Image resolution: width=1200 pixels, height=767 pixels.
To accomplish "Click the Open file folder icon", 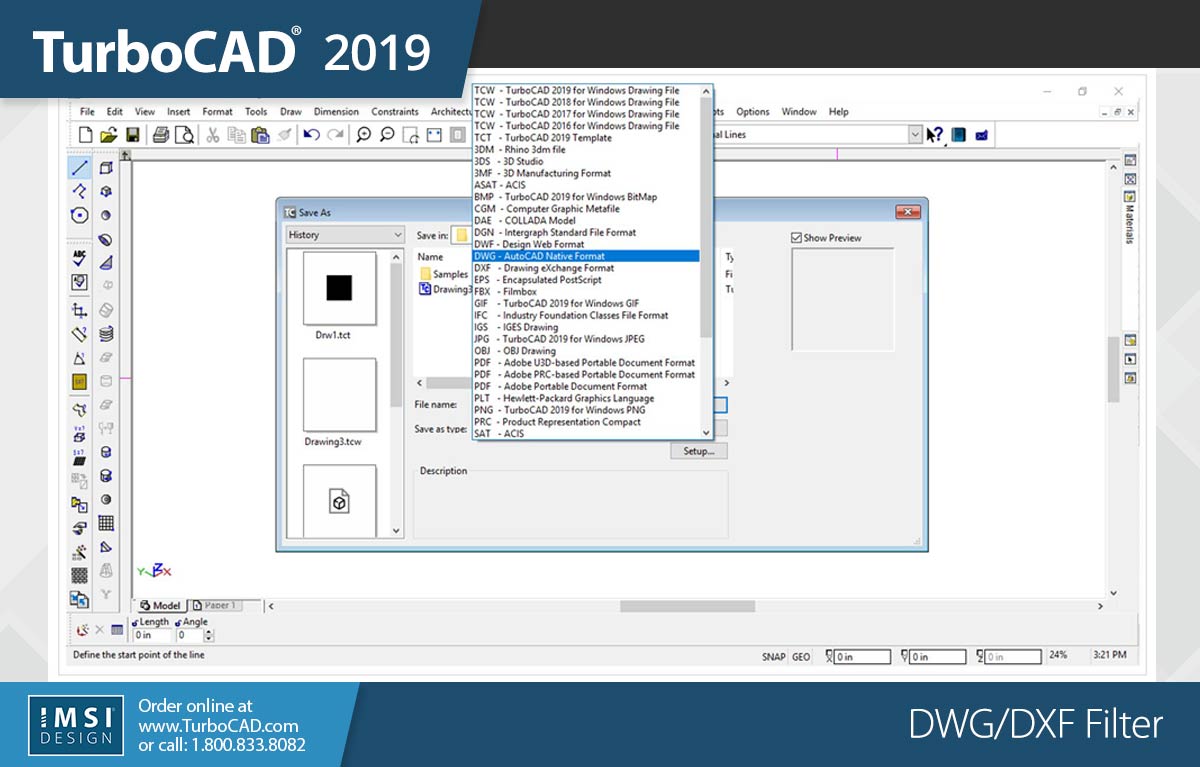I will (108, 135).
